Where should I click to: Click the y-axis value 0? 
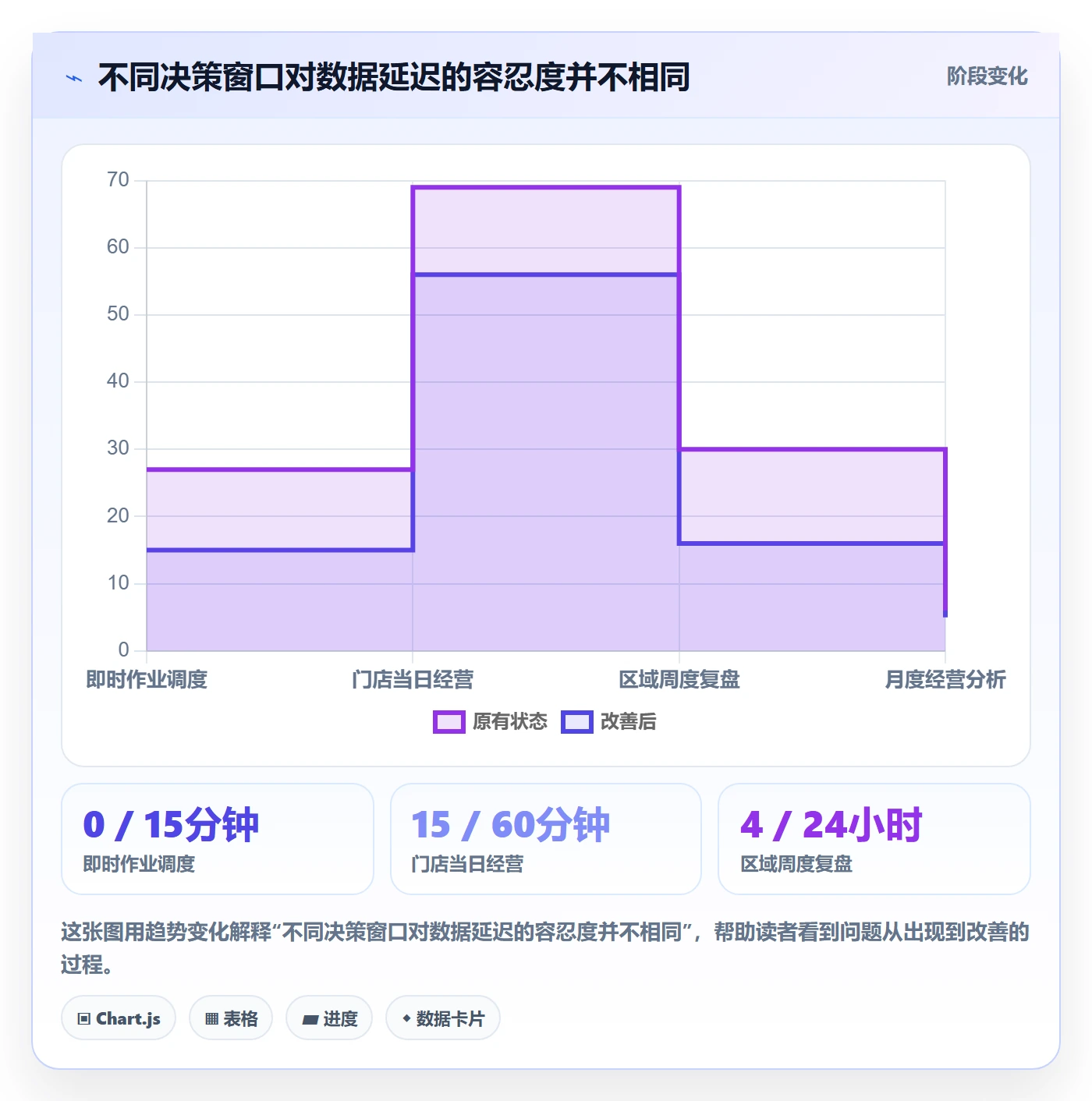coord(123,650)
